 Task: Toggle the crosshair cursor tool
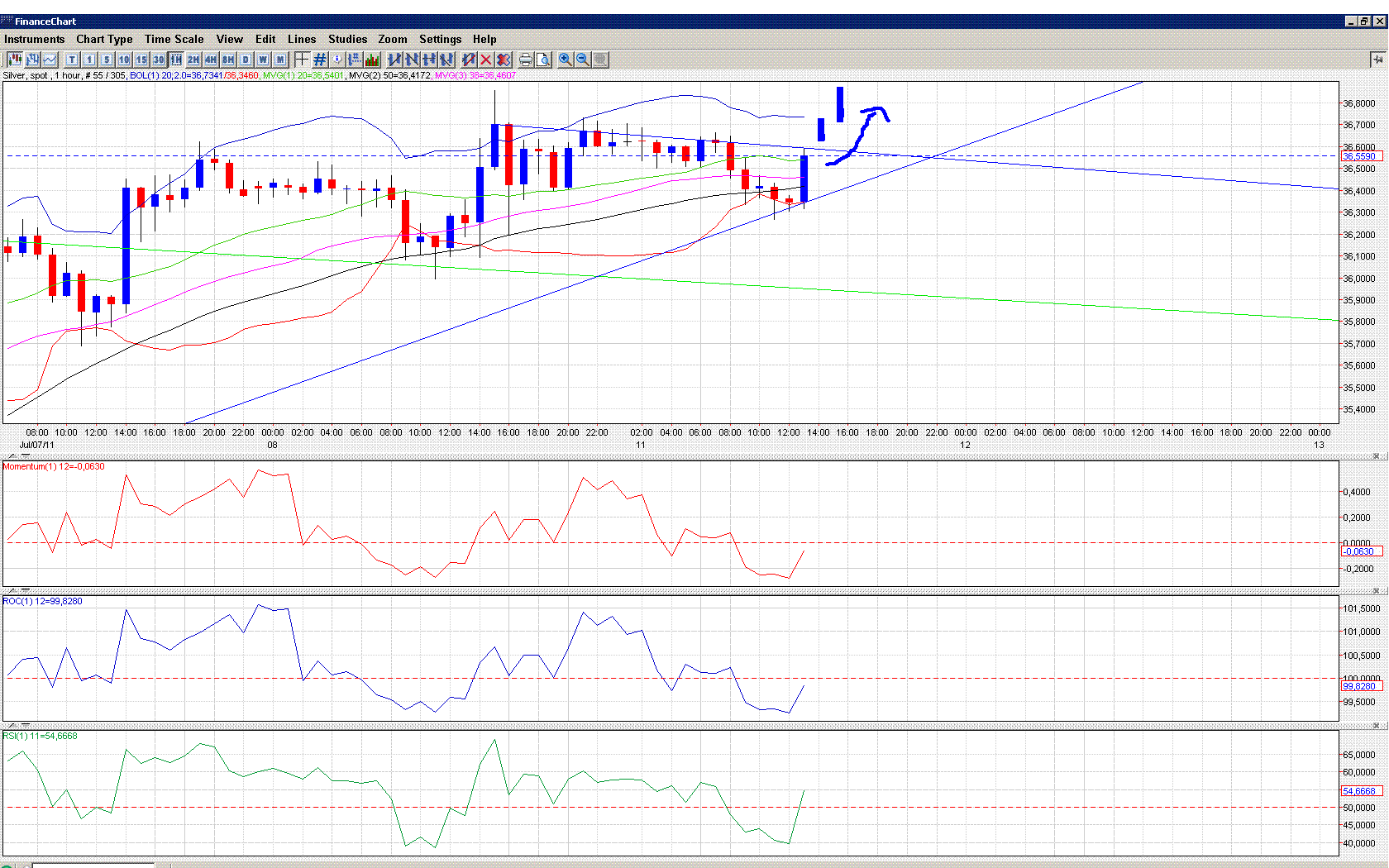(x=302, y=60)
